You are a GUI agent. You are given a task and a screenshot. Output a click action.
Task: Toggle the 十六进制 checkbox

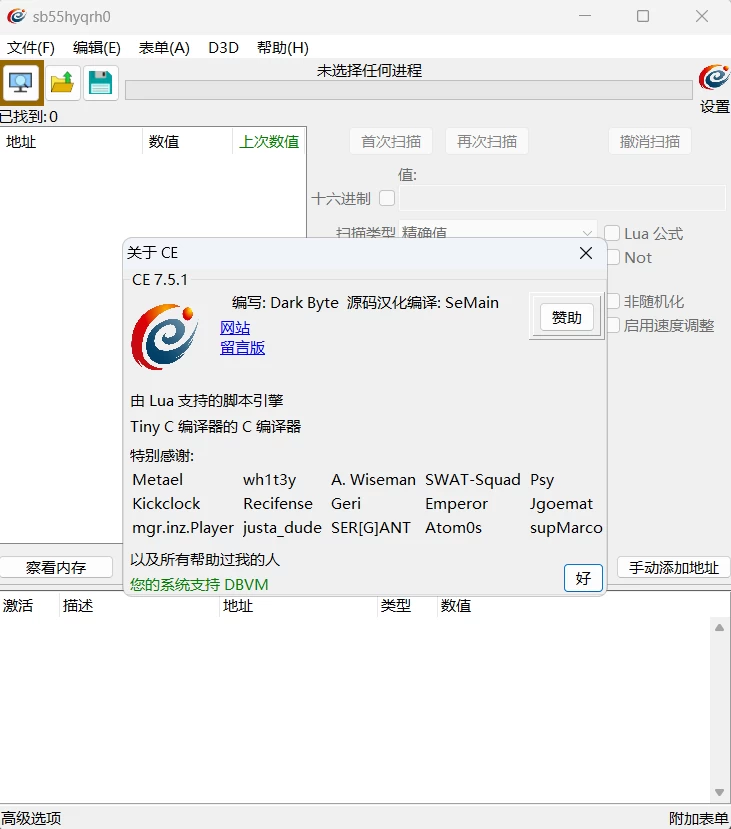[387, 198]
